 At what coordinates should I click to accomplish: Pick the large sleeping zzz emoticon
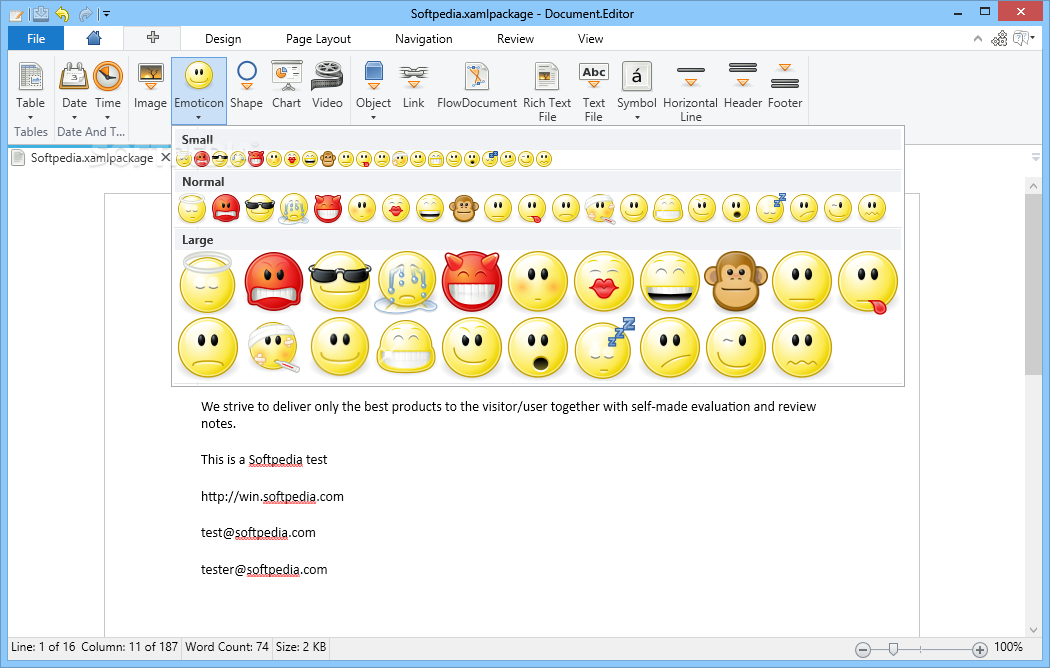point(605,348)
